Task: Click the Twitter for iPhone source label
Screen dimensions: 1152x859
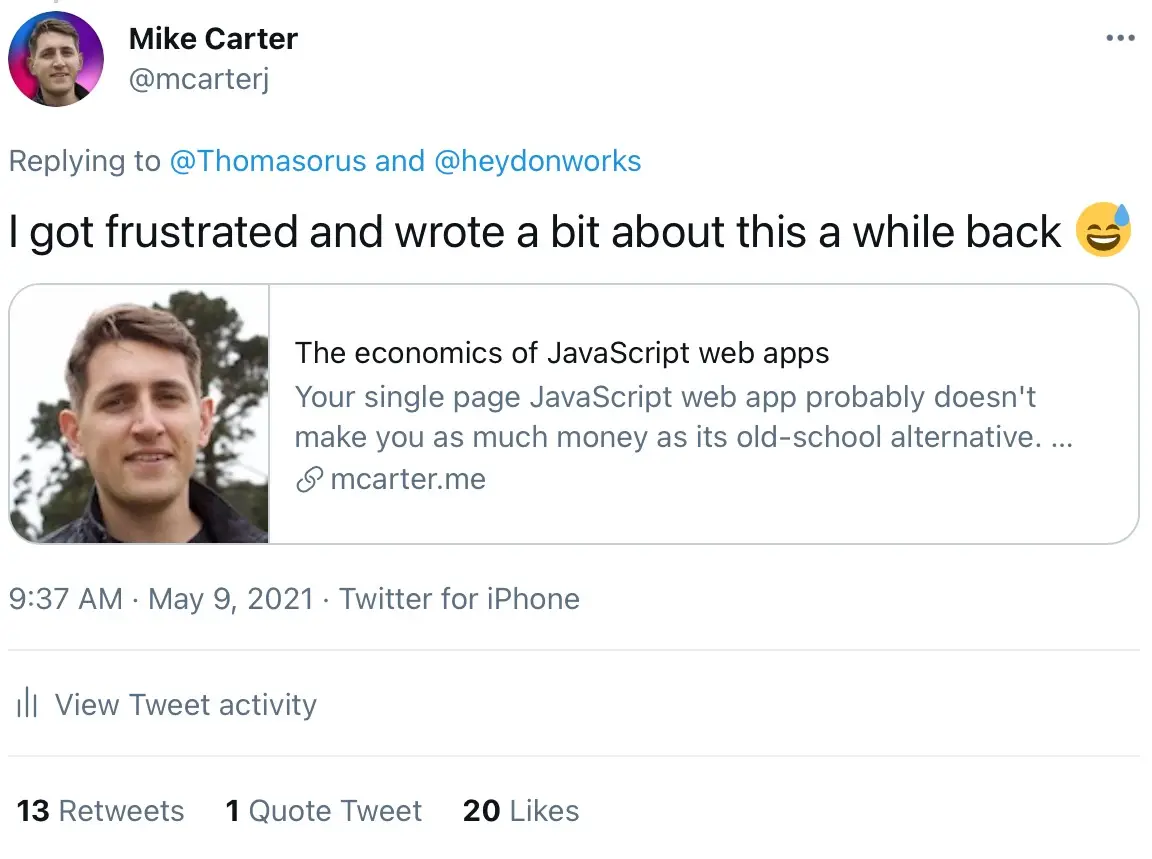Action: coord(459,598)
